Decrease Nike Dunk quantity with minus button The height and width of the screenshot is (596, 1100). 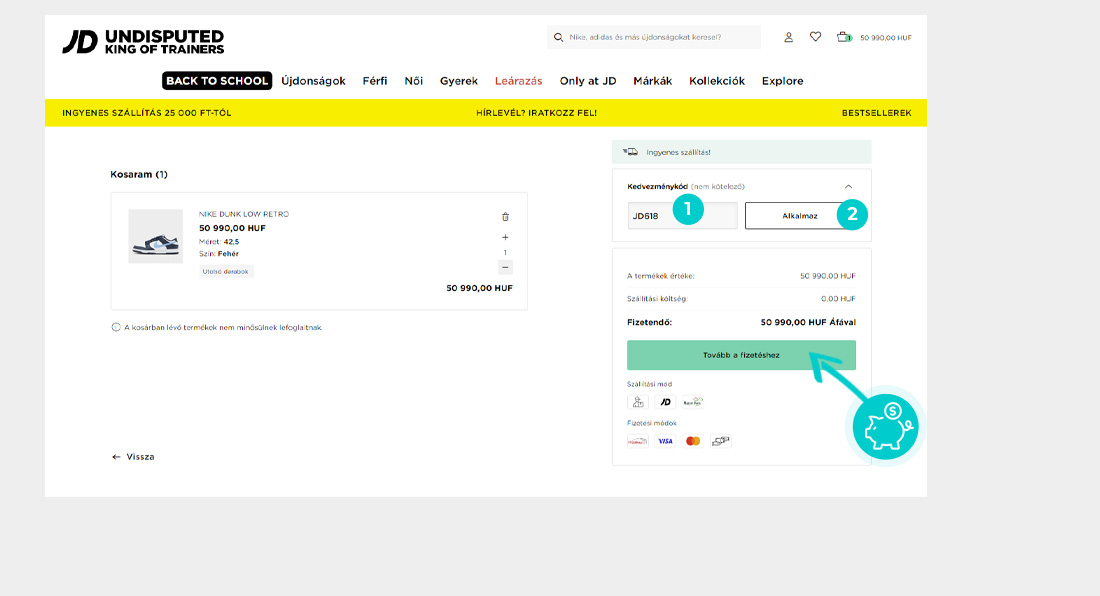coord(505,267)
